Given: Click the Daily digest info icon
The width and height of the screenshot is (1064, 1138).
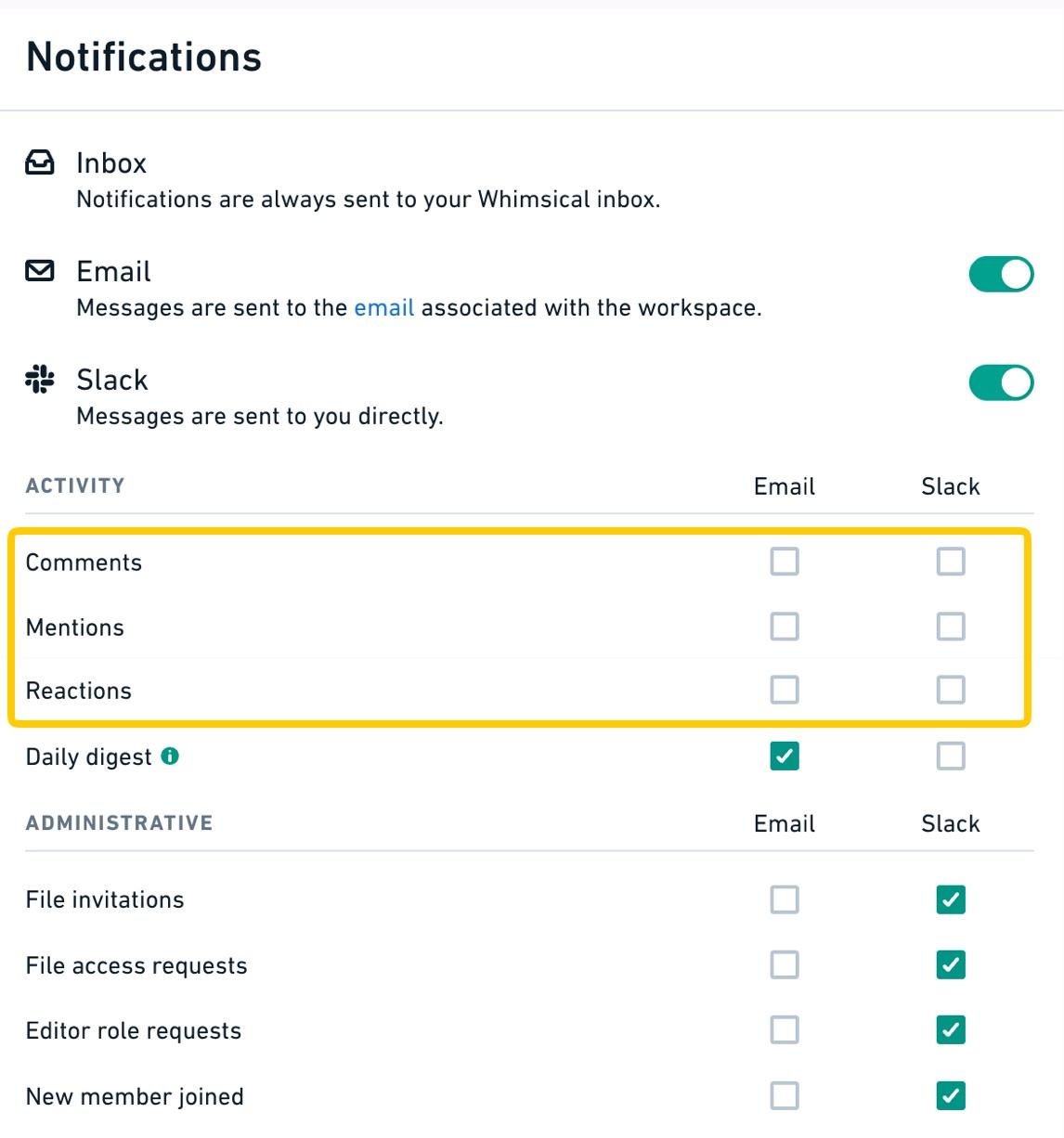Looking at the screenshot, I should click(170, 756).
